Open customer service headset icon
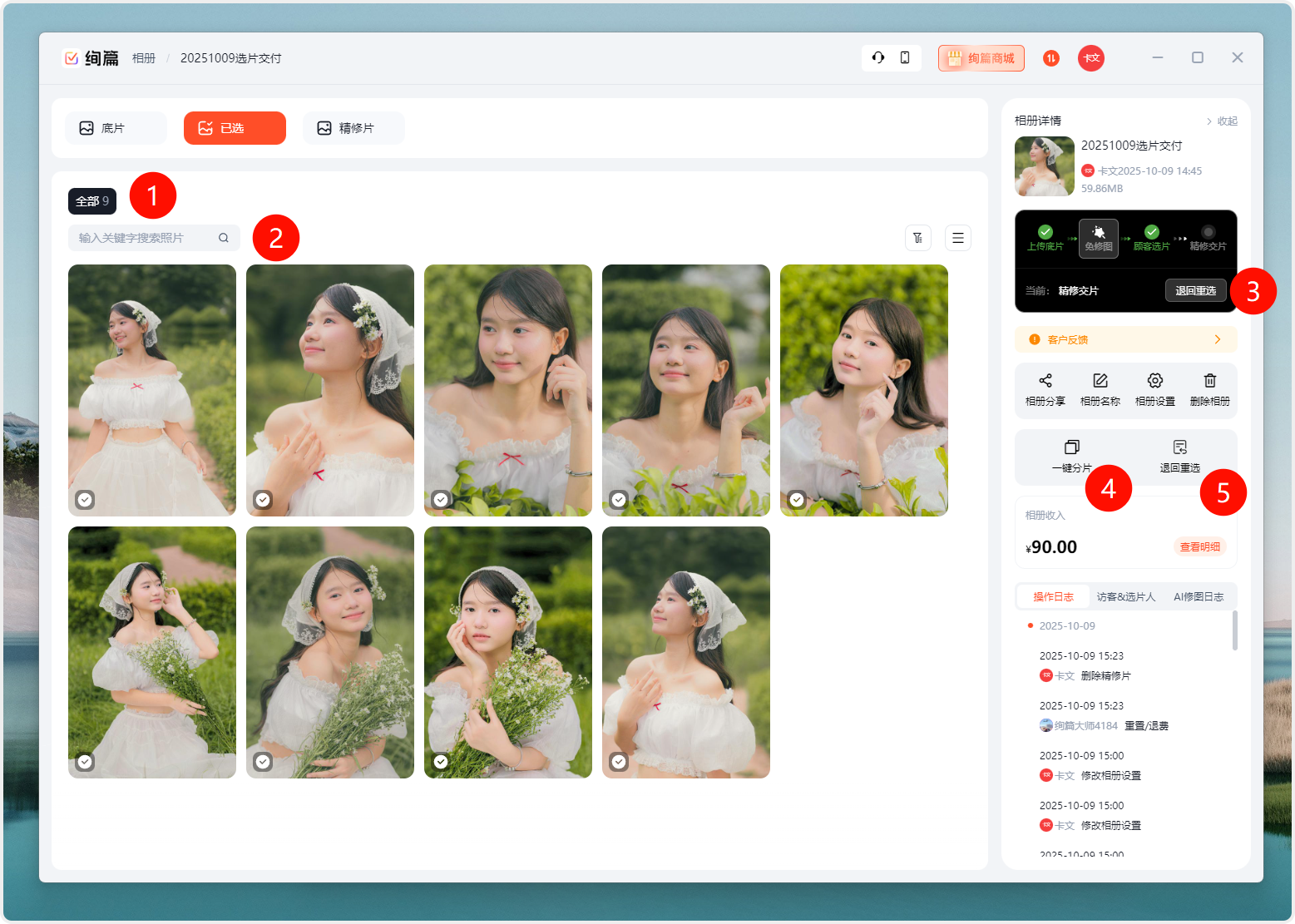This screenshot has height=924, width=1295. [877, 57]
